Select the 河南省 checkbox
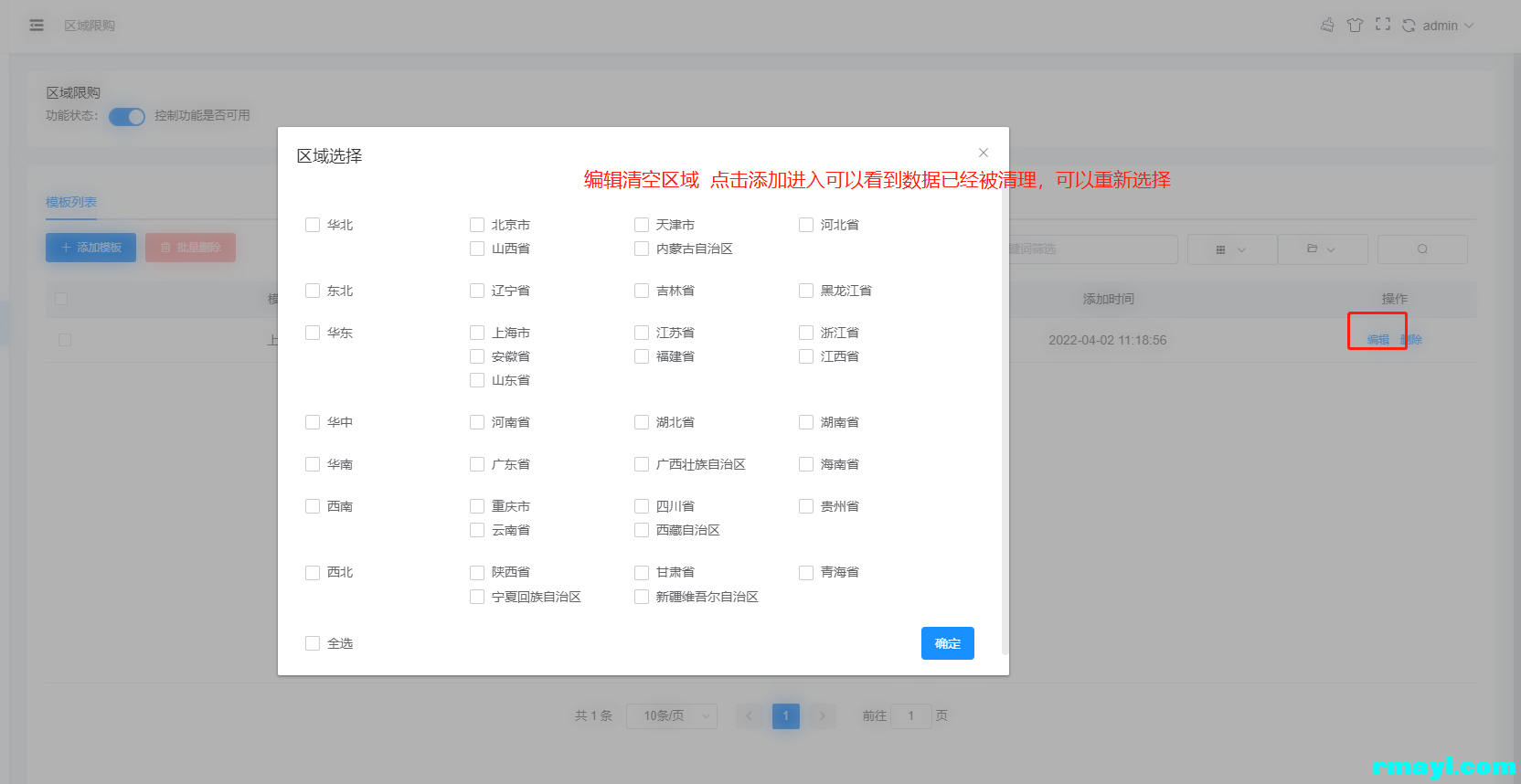Screen dimensions: 1521x784 (477, 422)
